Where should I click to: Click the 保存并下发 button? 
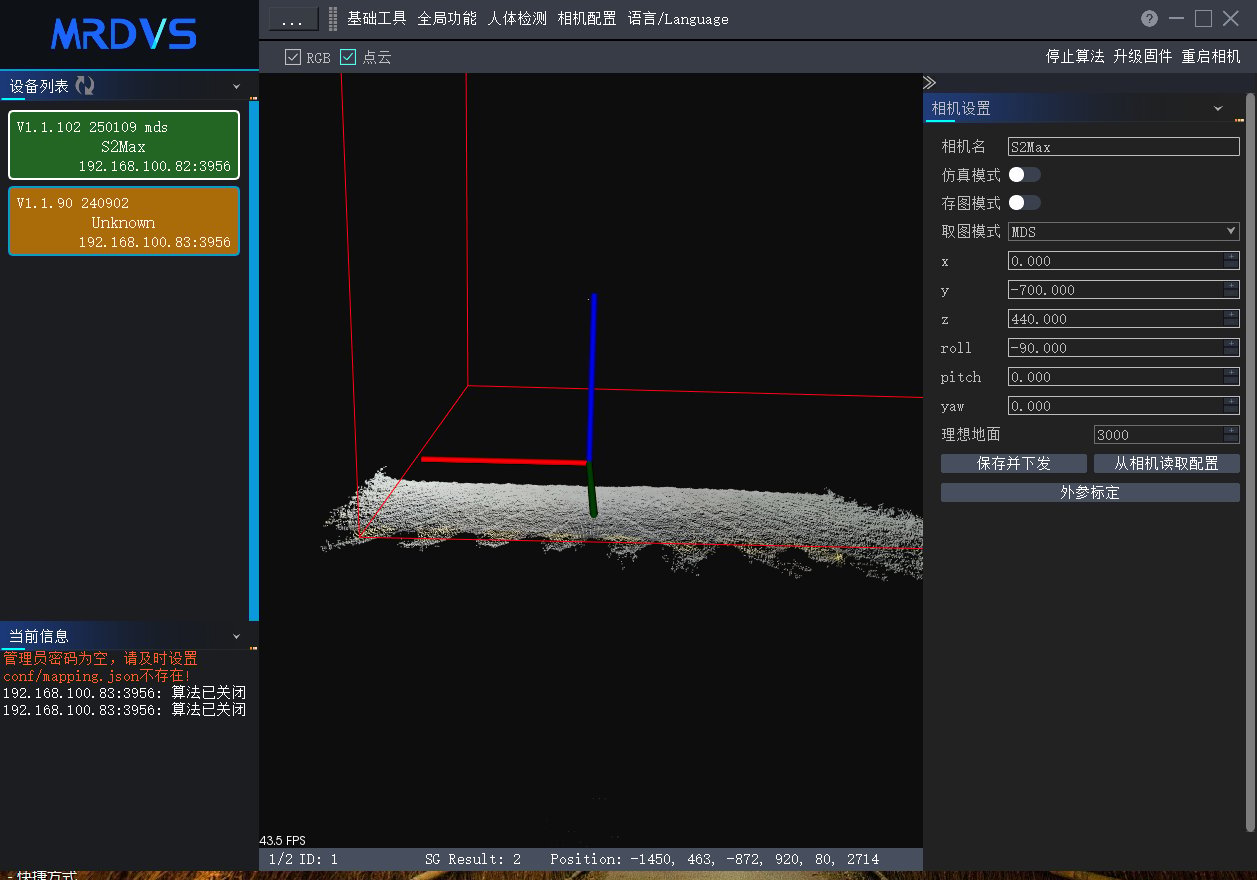point(1014,464)
